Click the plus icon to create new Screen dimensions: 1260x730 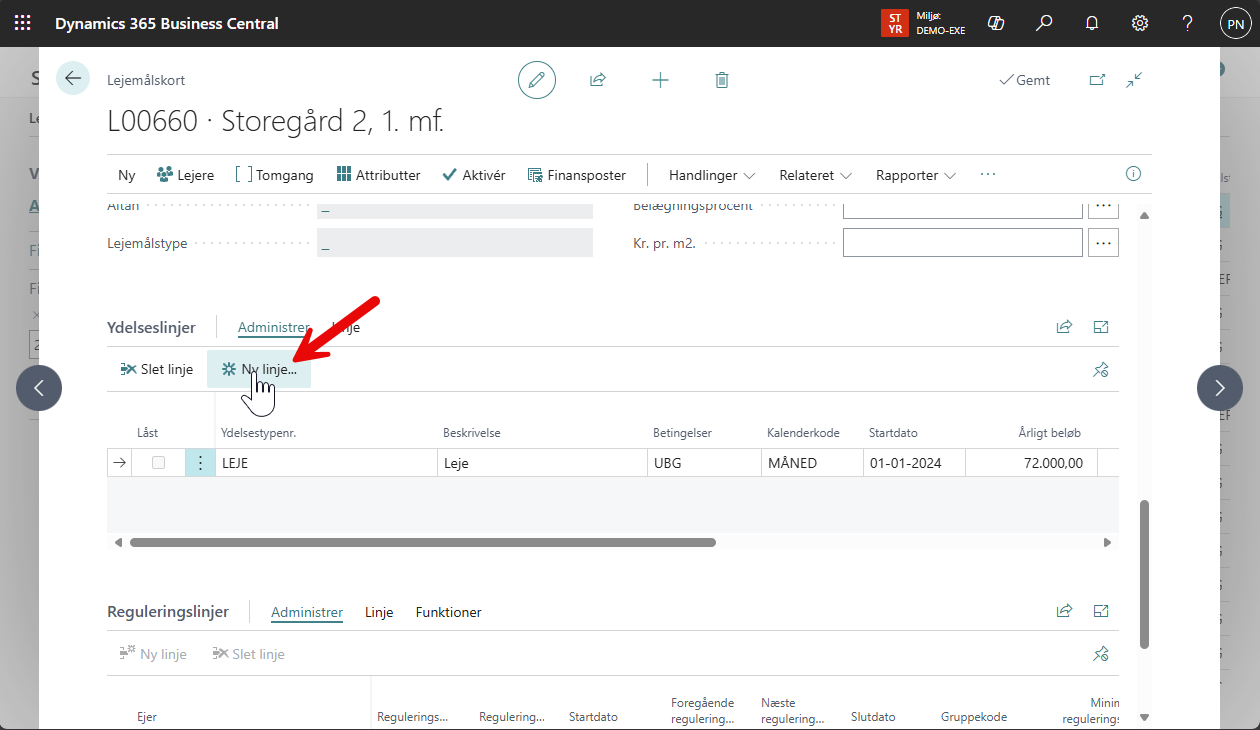click(660, 80)
